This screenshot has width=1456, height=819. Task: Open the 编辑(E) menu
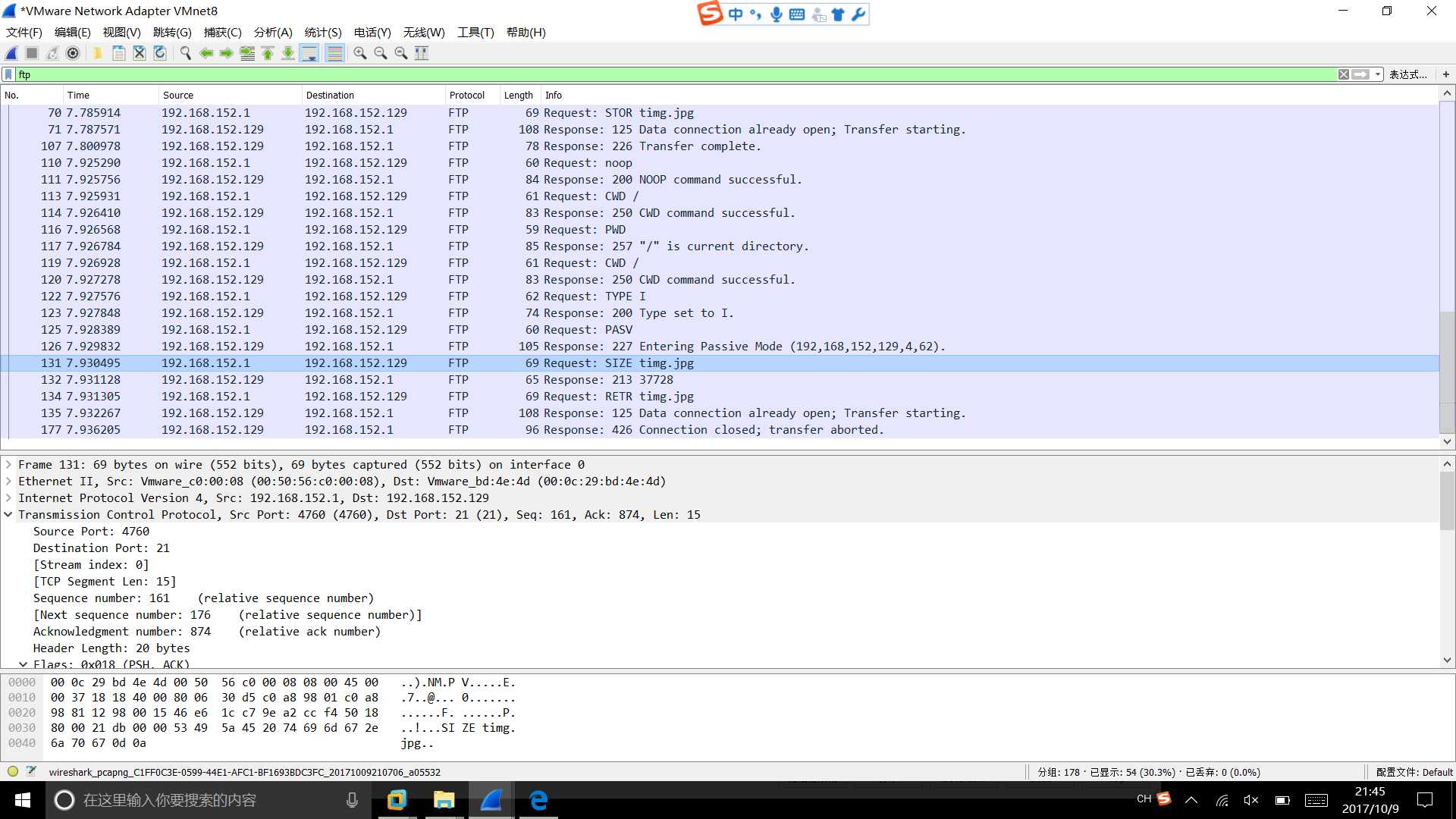coord(73,32)
